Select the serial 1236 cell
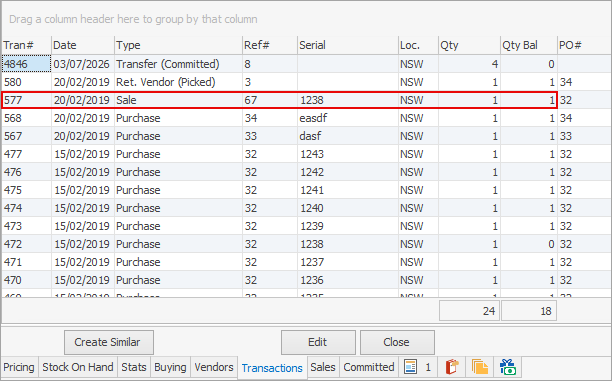Viewport: 612px width, 381px height. click(x=348, y=280)
